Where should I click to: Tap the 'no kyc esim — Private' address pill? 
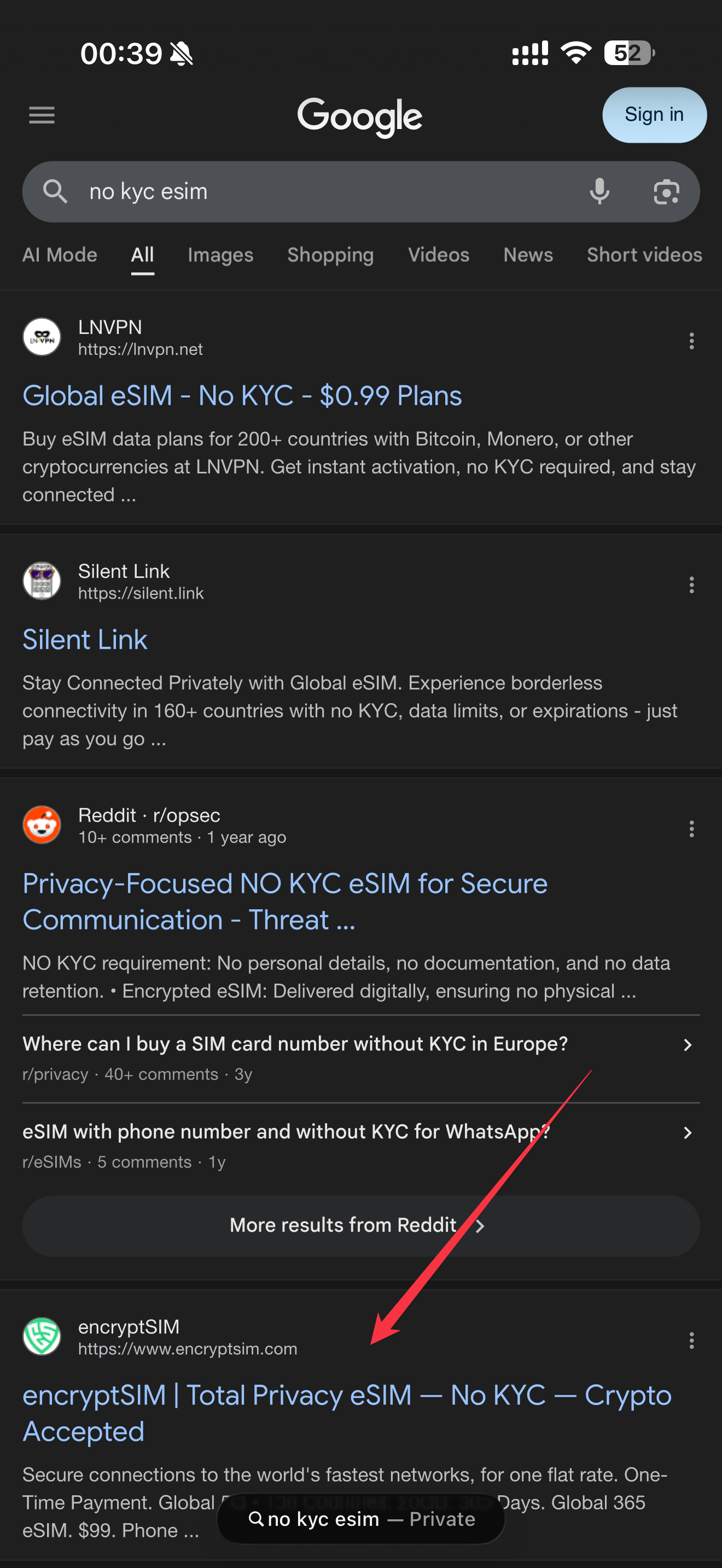pos(361,1519)
